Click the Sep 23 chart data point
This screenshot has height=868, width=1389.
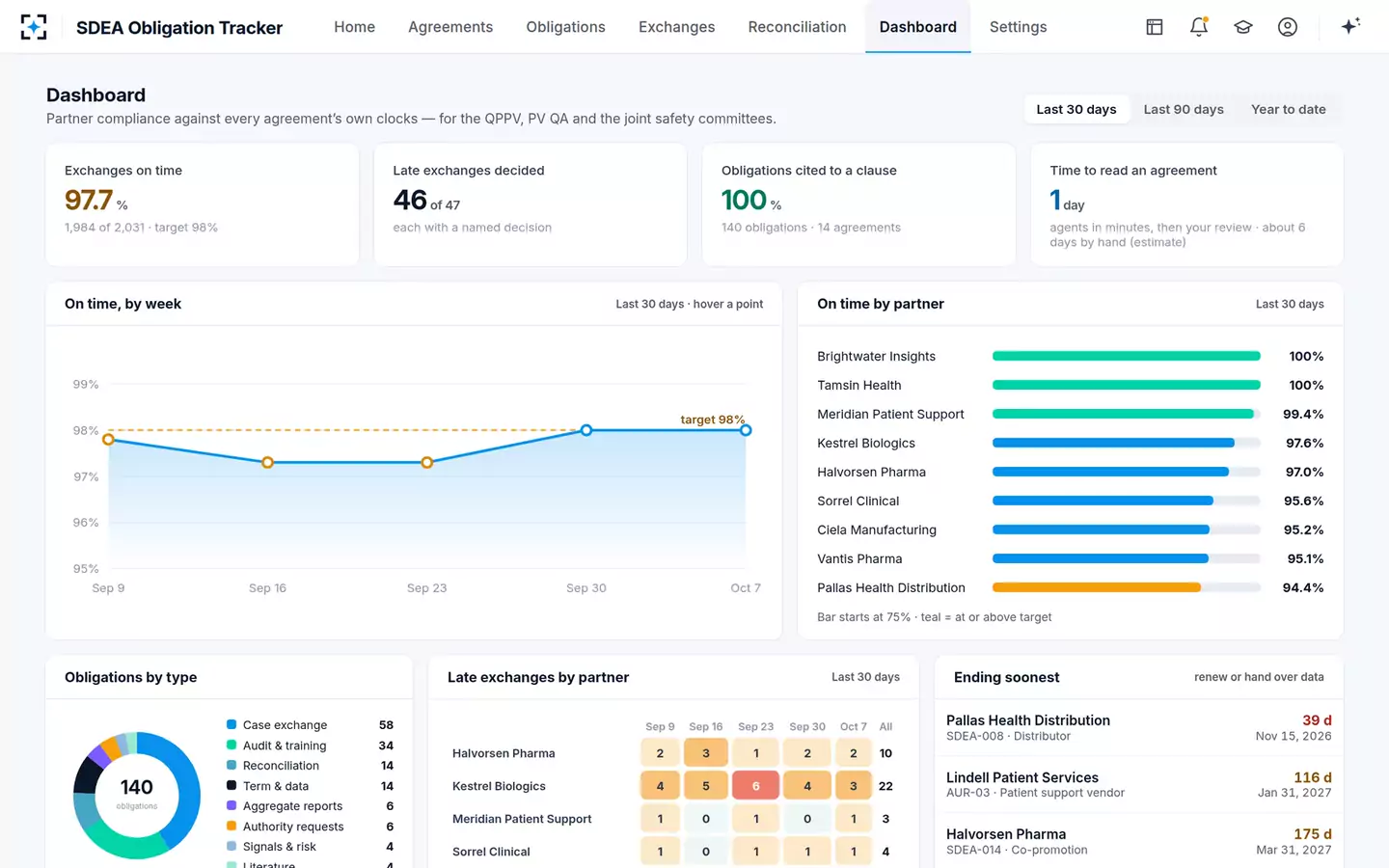click(426, 463)
